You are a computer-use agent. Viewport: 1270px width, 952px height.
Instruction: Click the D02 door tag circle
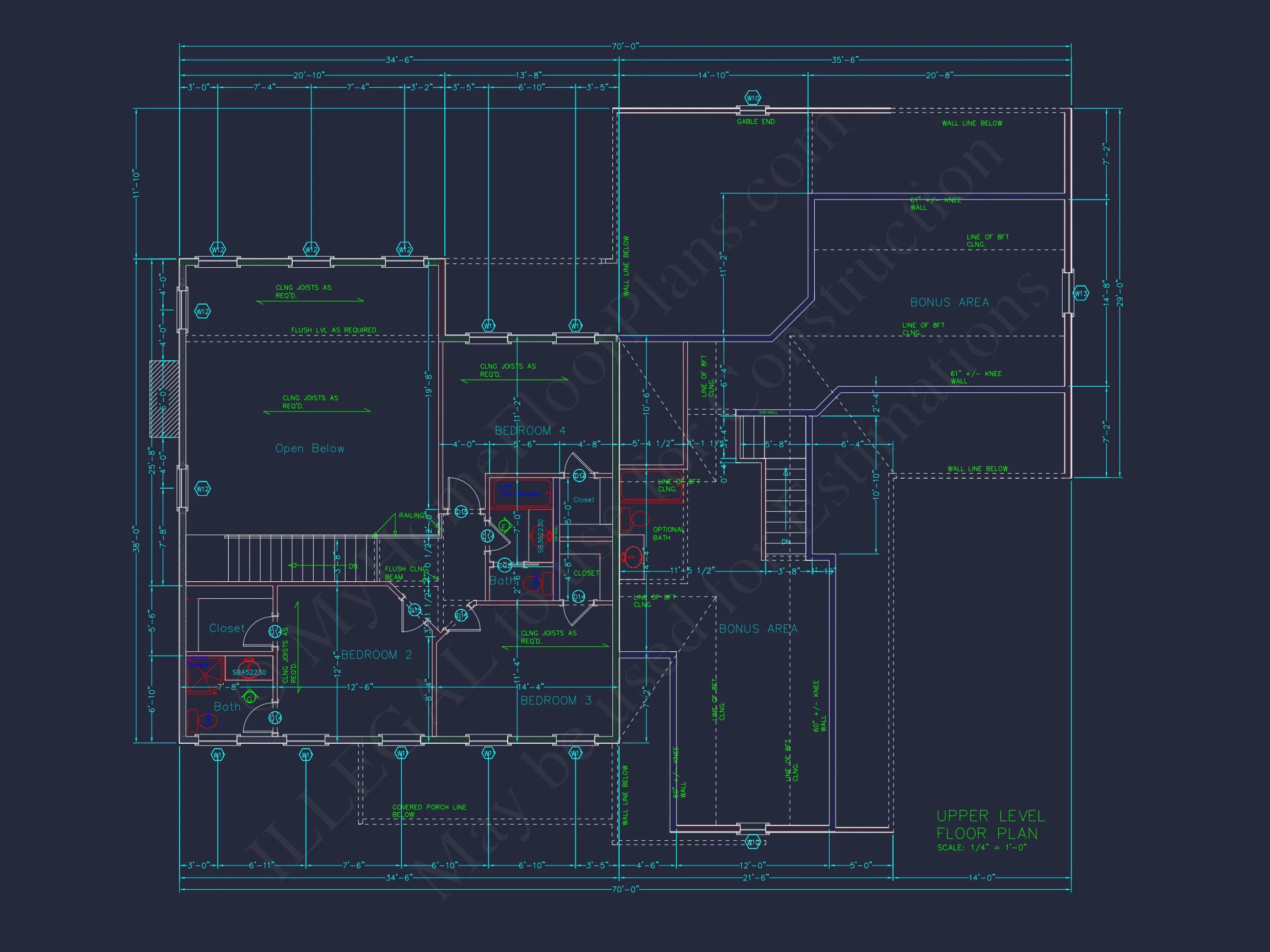click(504, 565)
